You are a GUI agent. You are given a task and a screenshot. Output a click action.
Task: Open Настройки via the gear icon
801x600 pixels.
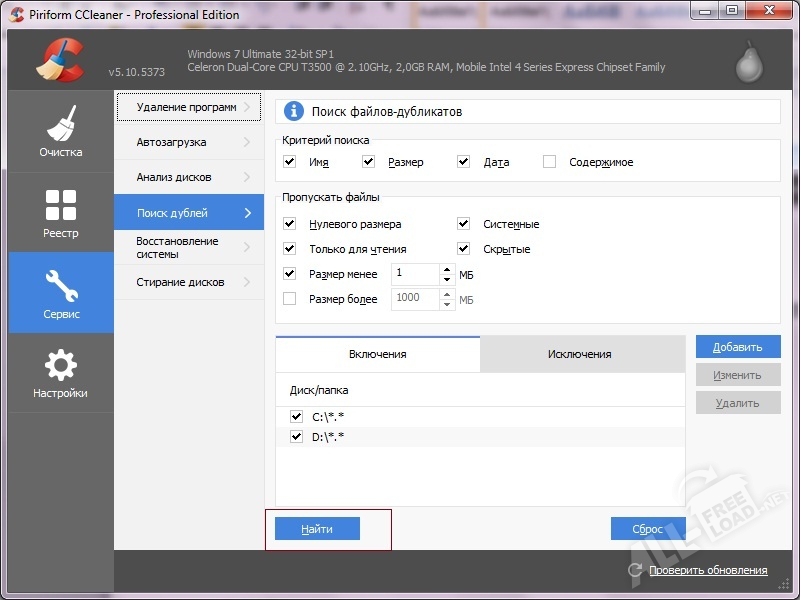(x=60, y=364)
